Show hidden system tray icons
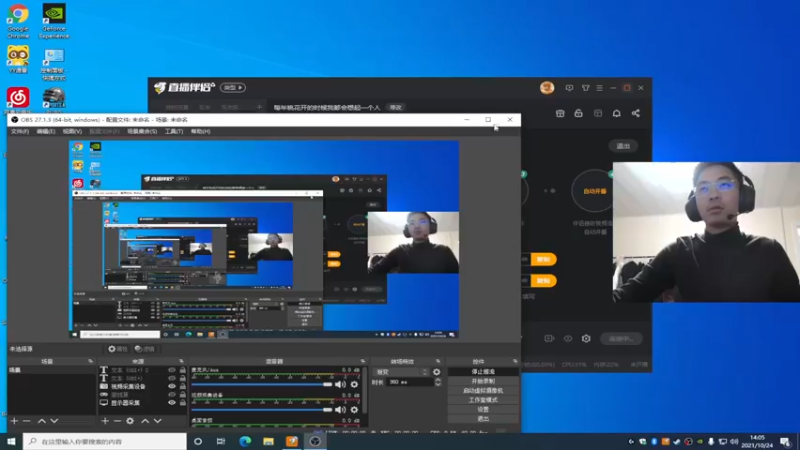 [631, 442]
